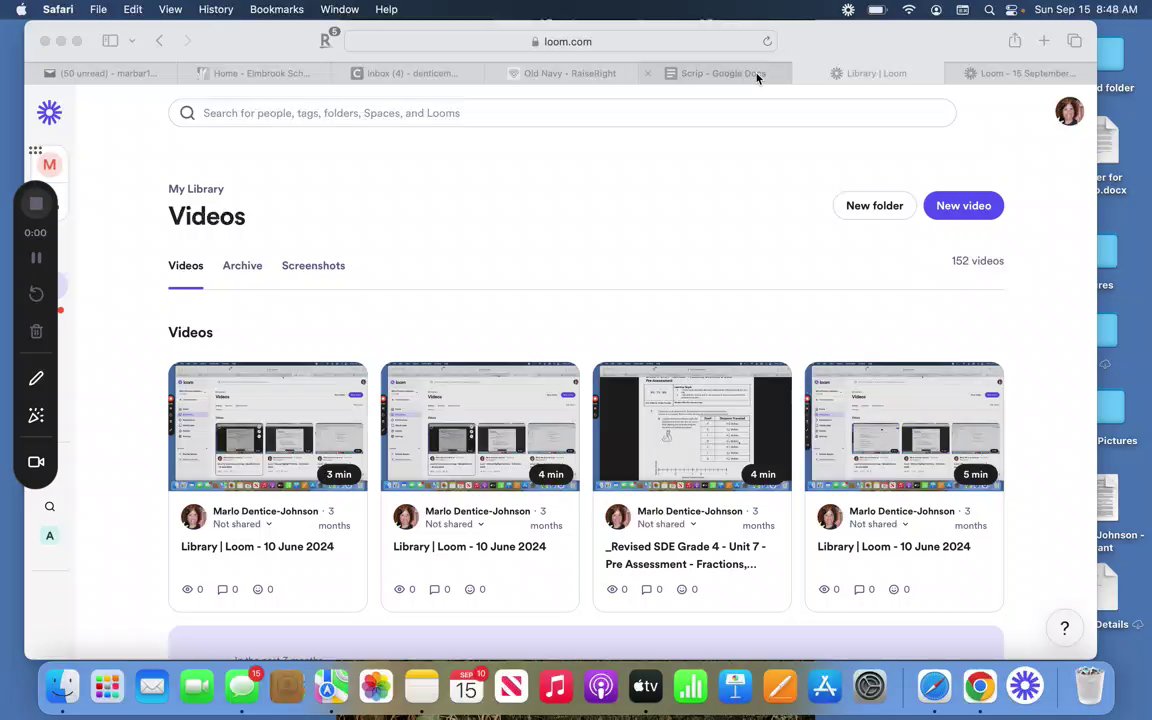Expand Not shared dropdown on 5 min video
The image size is (1152, 720).
(x=879, y=524)
